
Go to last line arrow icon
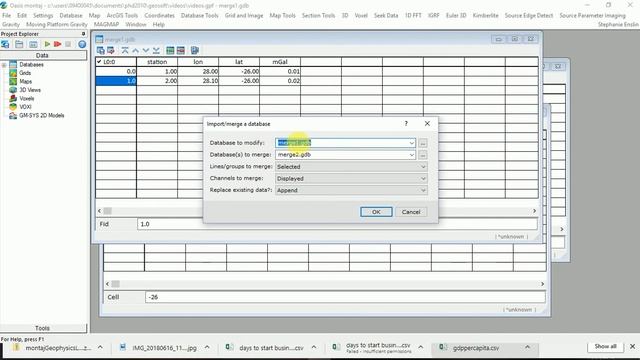tap(156, 50)
